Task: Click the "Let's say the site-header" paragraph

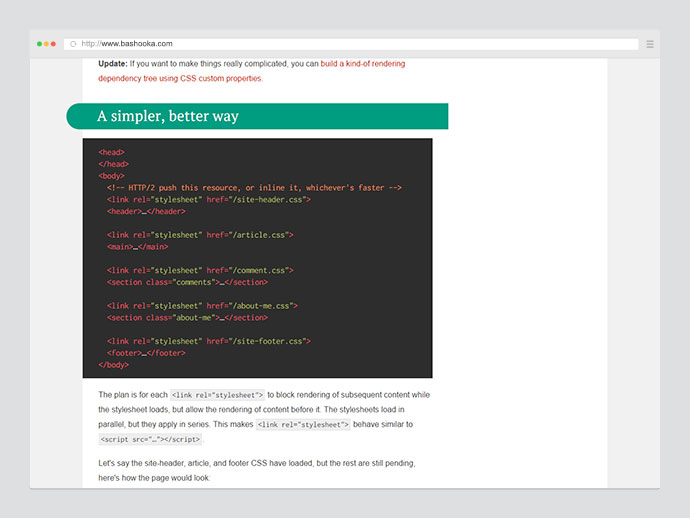Action: (x=257, y=470)
